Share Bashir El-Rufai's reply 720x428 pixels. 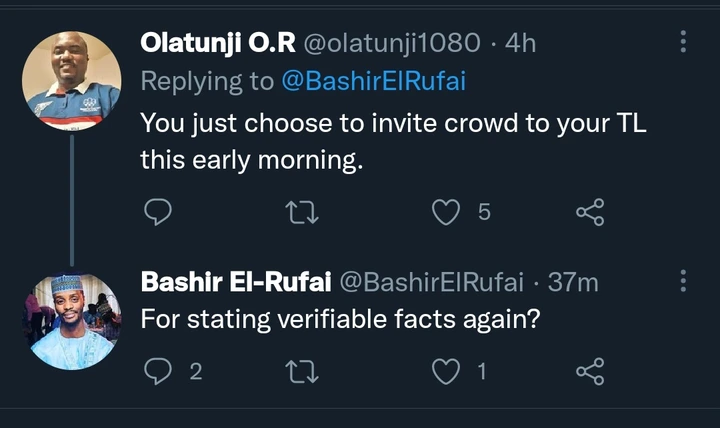591,372
